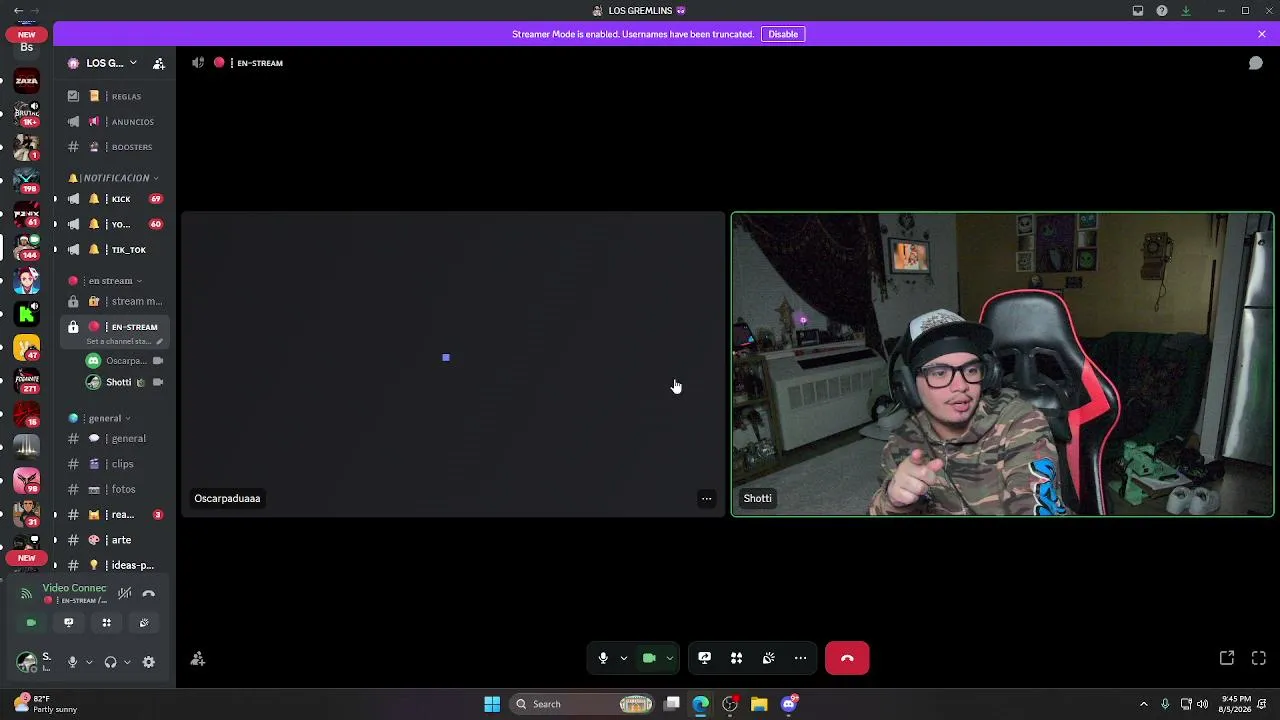Open more call options ellipsis at bottom
Image resolution: width=1280 pixels, height=720 pixels.
(x=800, y=658)
